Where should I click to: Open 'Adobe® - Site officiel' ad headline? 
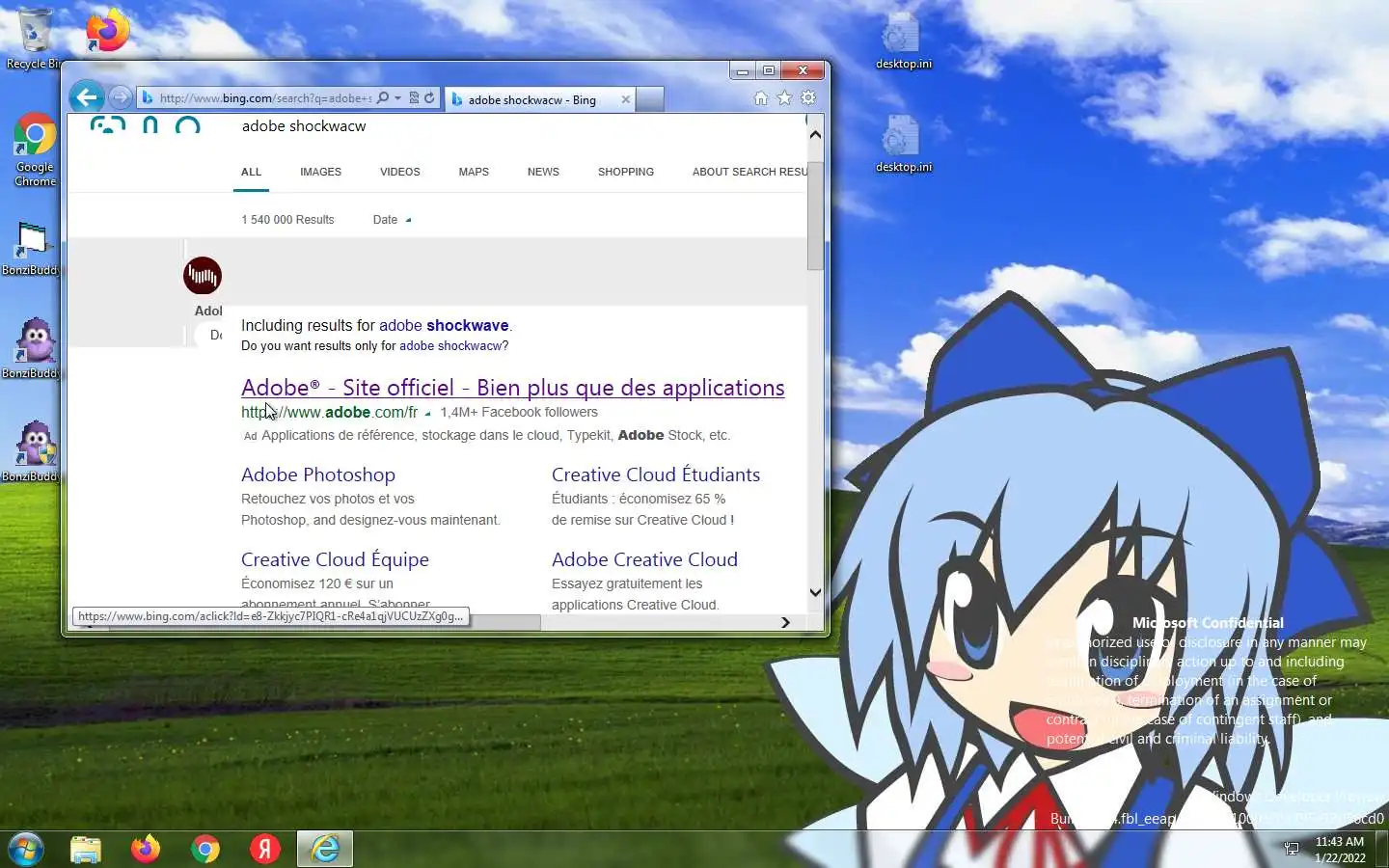[512, 388]
